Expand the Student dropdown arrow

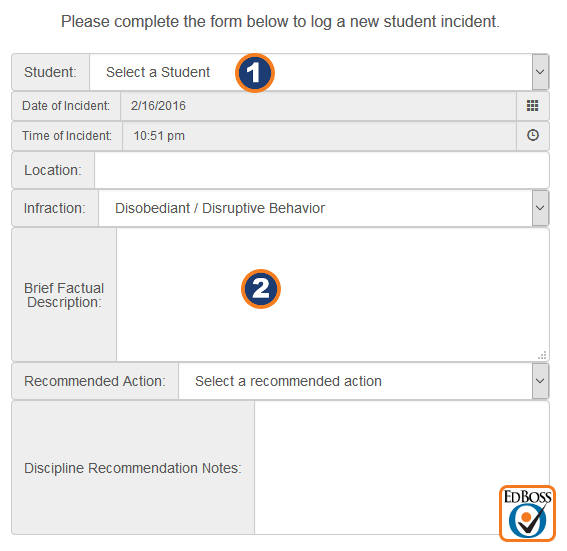[540, 72]
